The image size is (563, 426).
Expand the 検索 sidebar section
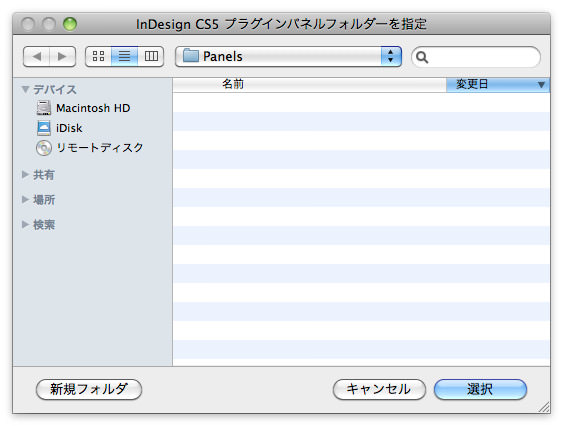[x=25, y=224]
